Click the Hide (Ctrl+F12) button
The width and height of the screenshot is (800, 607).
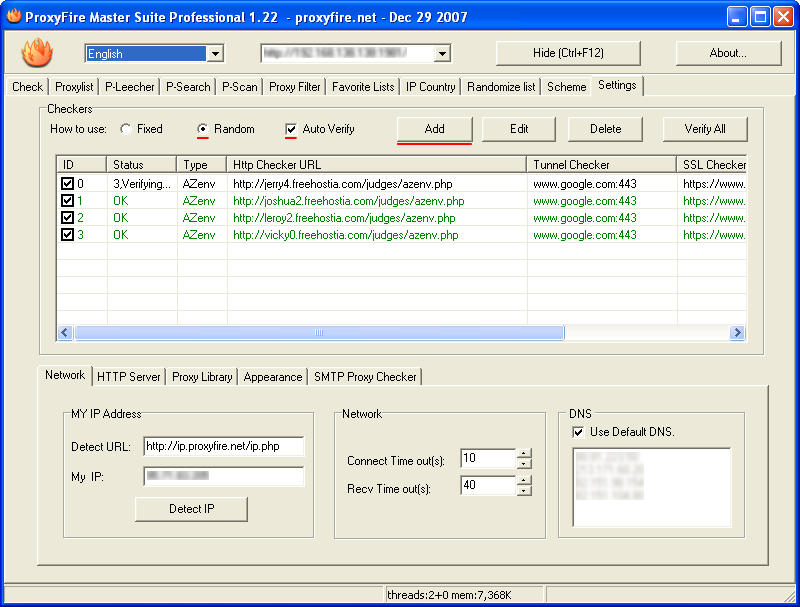pos(567,53)
